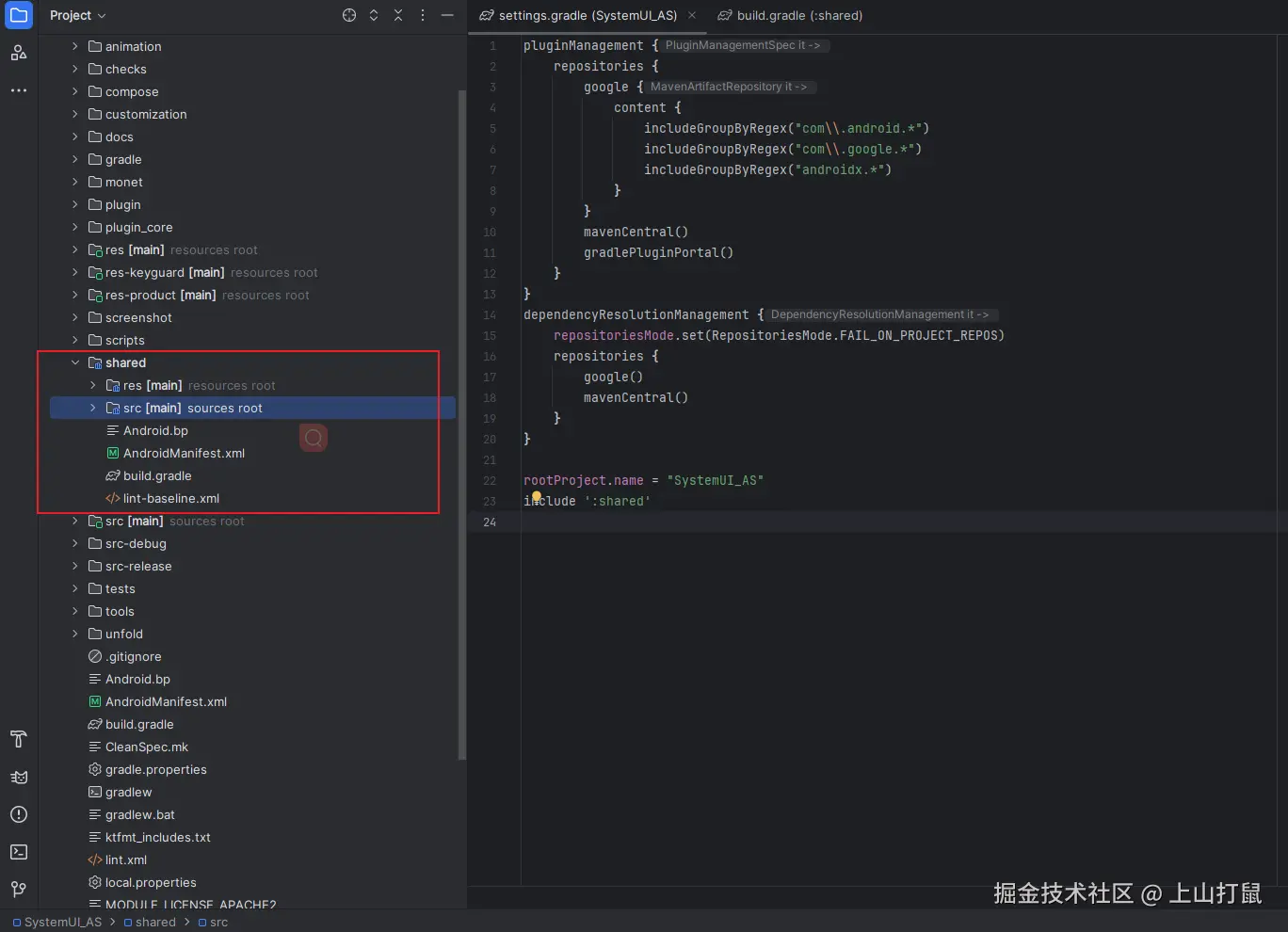Expand the plugin_core folder
Screen dimensions: 1288x932
pyautogui.click(x=75, y=227)
